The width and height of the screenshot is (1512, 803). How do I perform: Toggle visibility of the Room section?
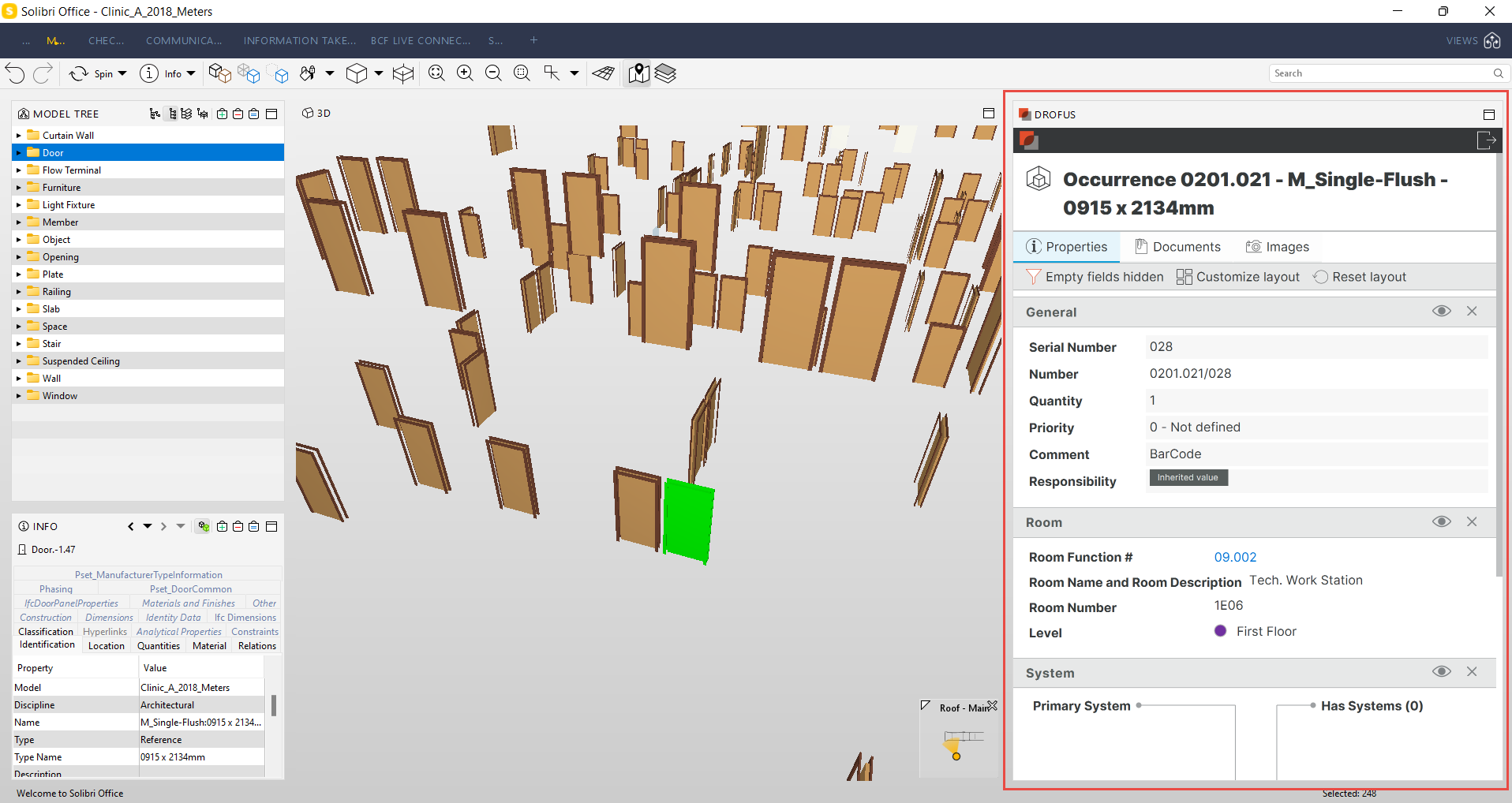(1441, 521)
